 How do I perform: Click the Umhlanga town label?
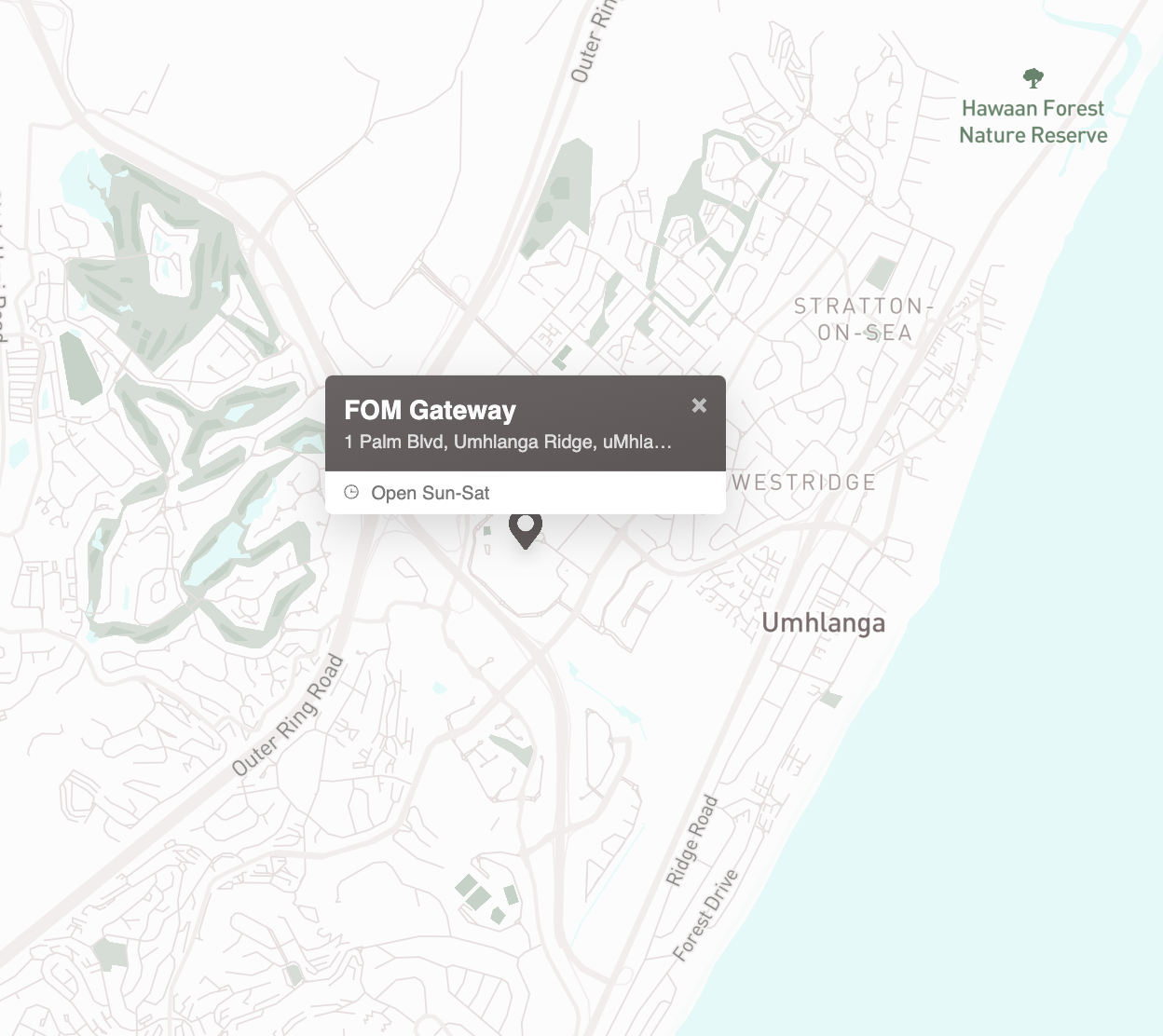click(x=824, y=622)
